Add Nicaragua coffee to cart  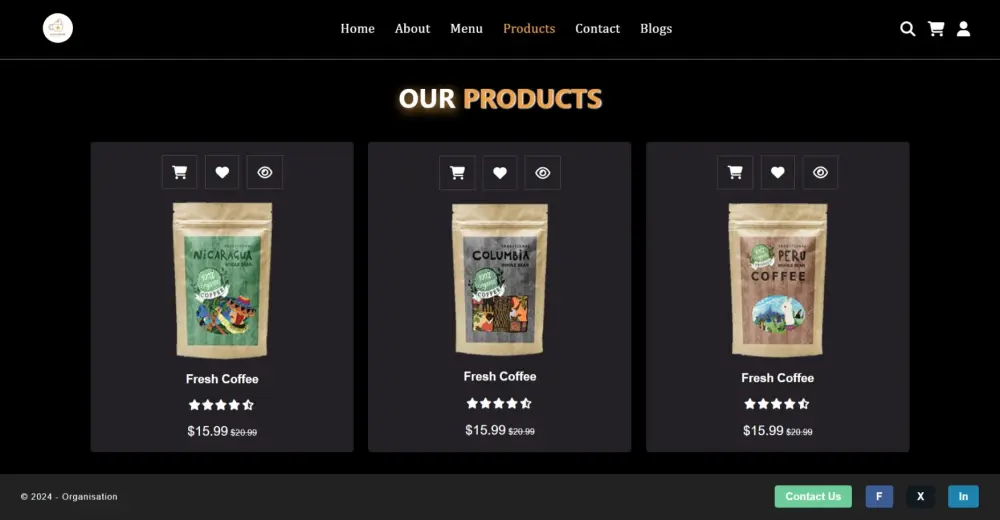click(x=180, y=172)
